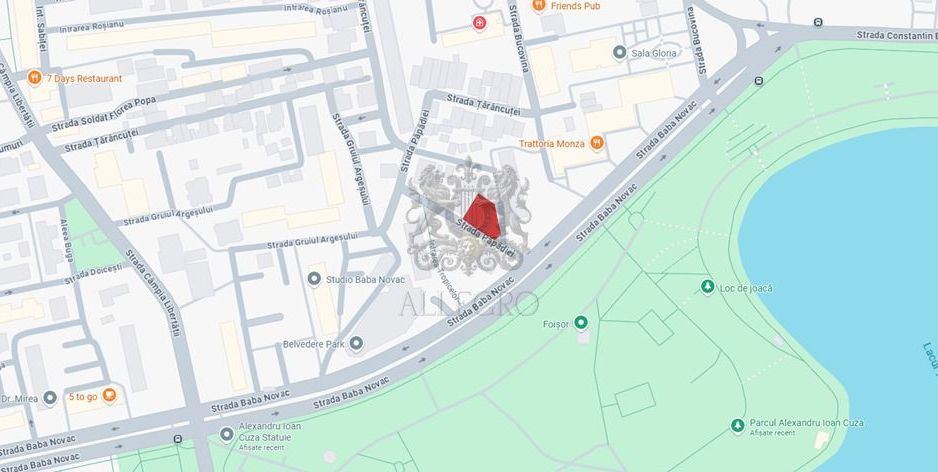Open the 7 Days Restaurant label
The width and height of the screenshot is (938, 472).
[x=84, y=79]
